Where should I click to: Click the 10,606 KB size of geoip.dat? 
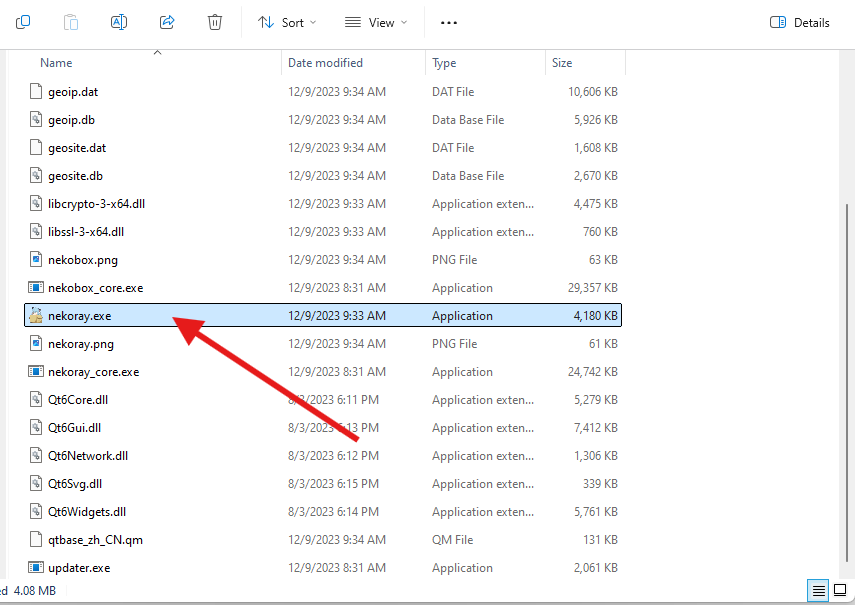tap(593, 92)
